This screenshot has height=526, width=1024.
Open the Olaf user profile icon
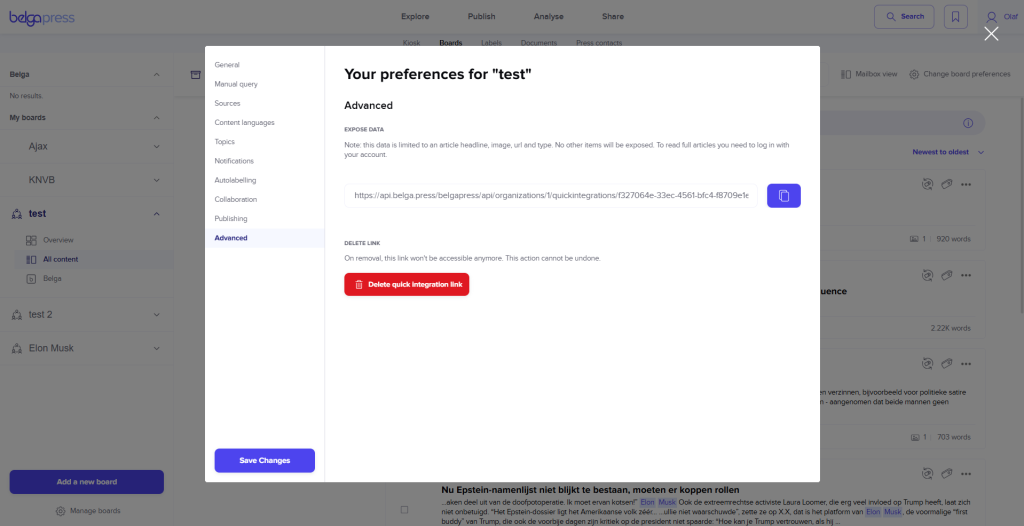[991, 17]
